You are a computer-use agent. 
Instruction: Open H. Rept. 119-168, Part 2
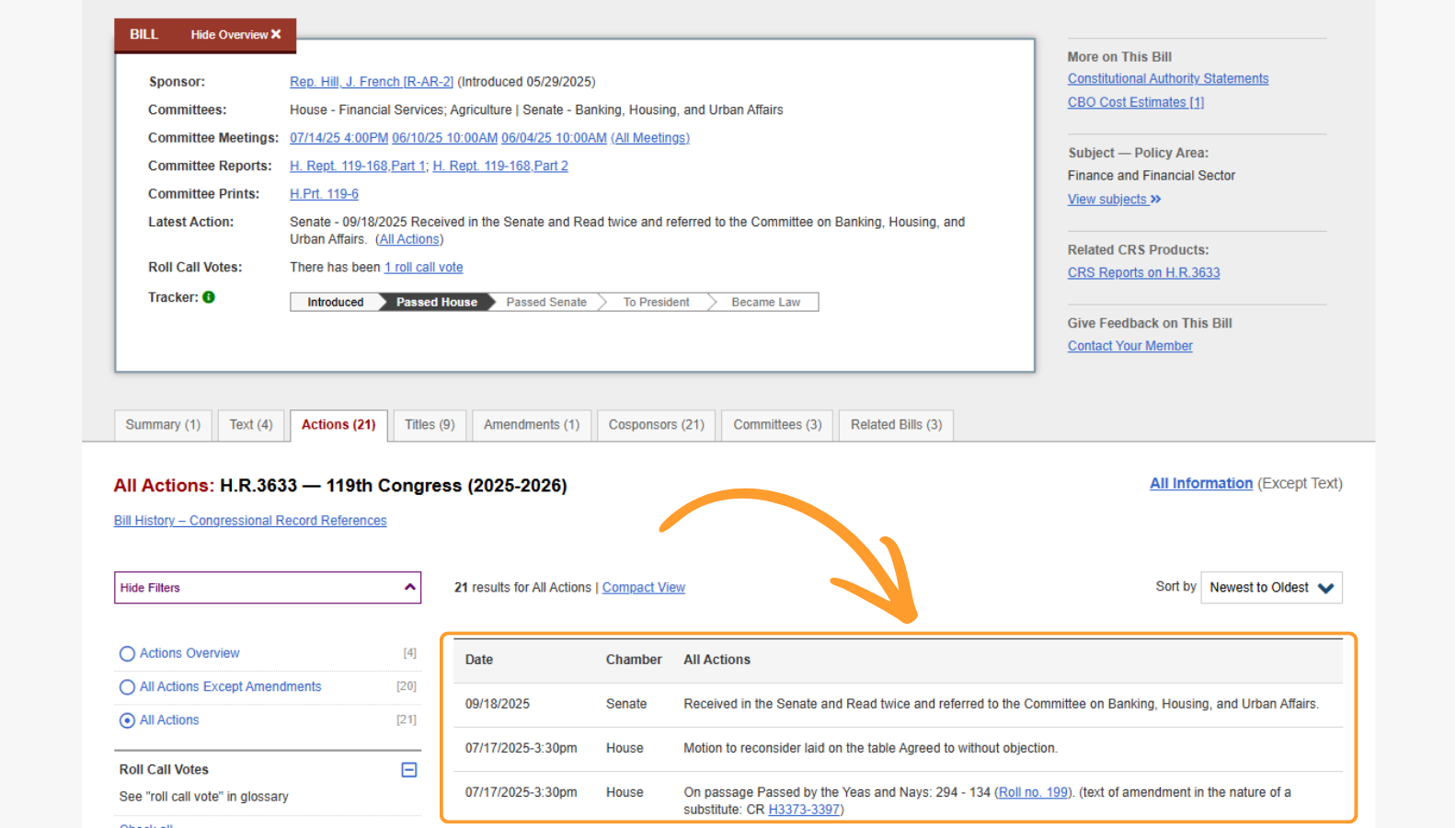(x=500, y=167)
